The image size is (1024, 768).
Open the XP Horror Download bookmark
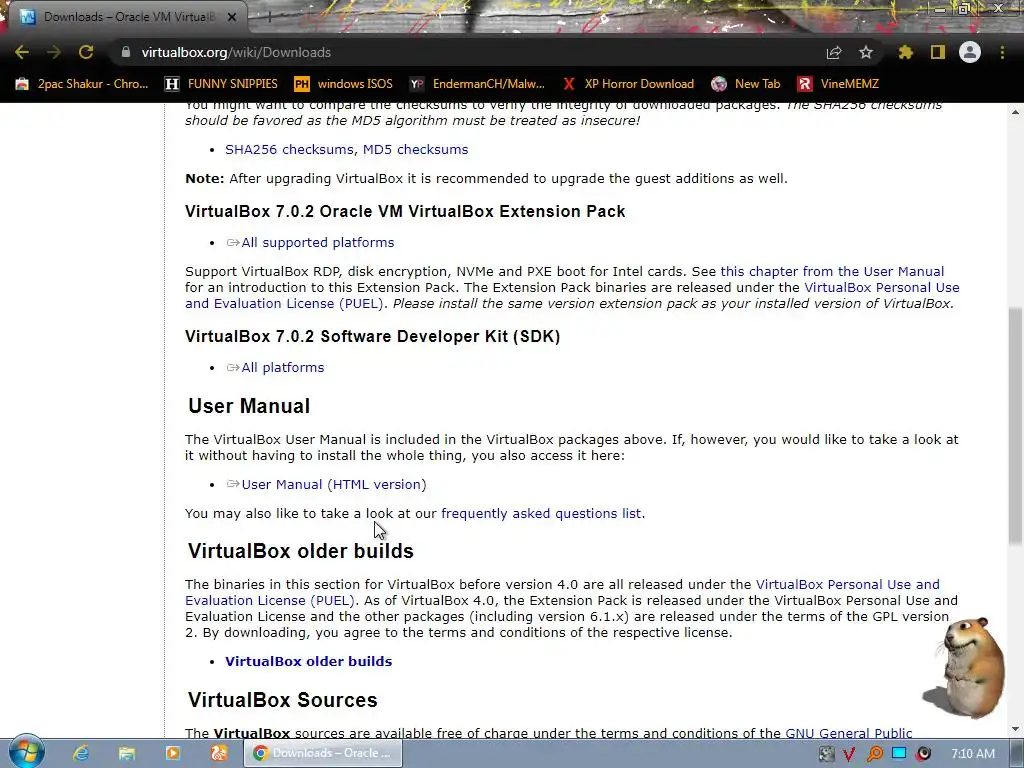[628, 84]
